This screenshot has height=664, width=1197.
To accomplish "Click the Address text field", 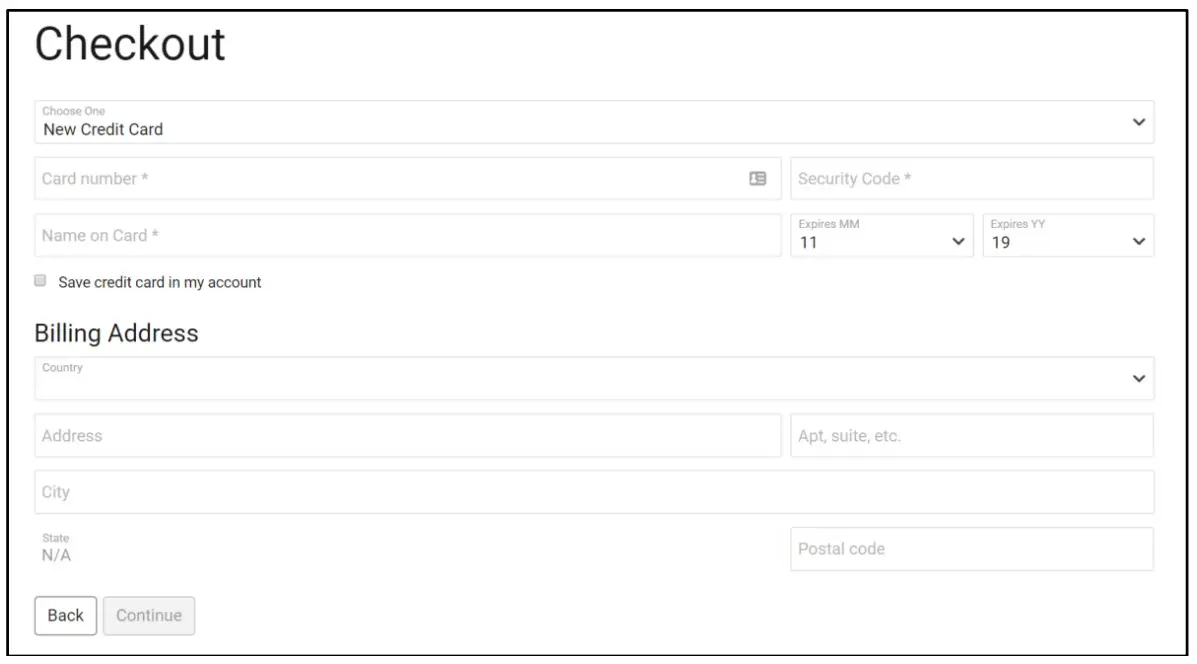I will point(407,436).
